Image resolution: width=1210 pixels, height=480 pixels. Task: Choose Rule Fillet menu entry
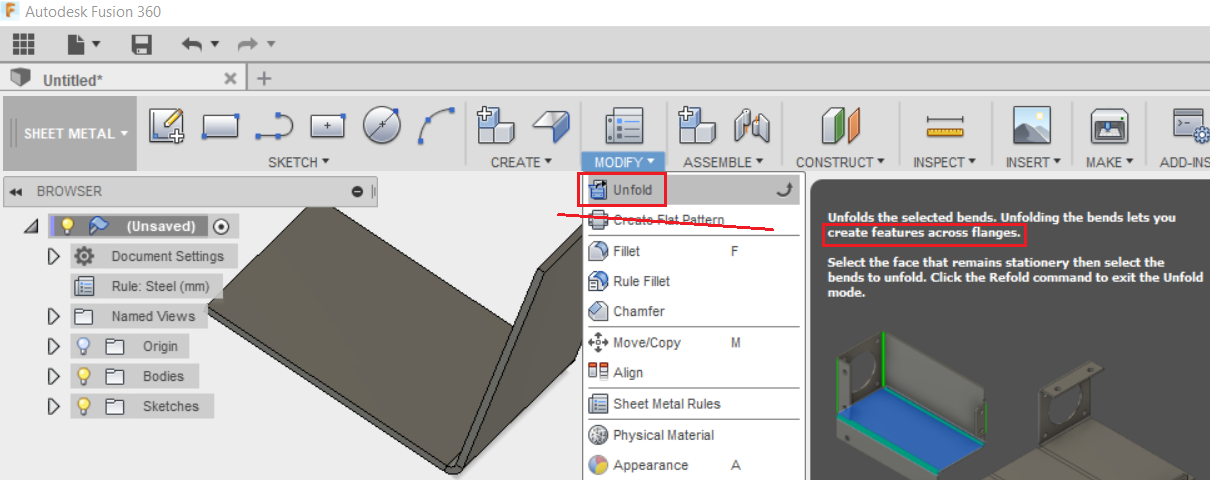coord(692,281)
